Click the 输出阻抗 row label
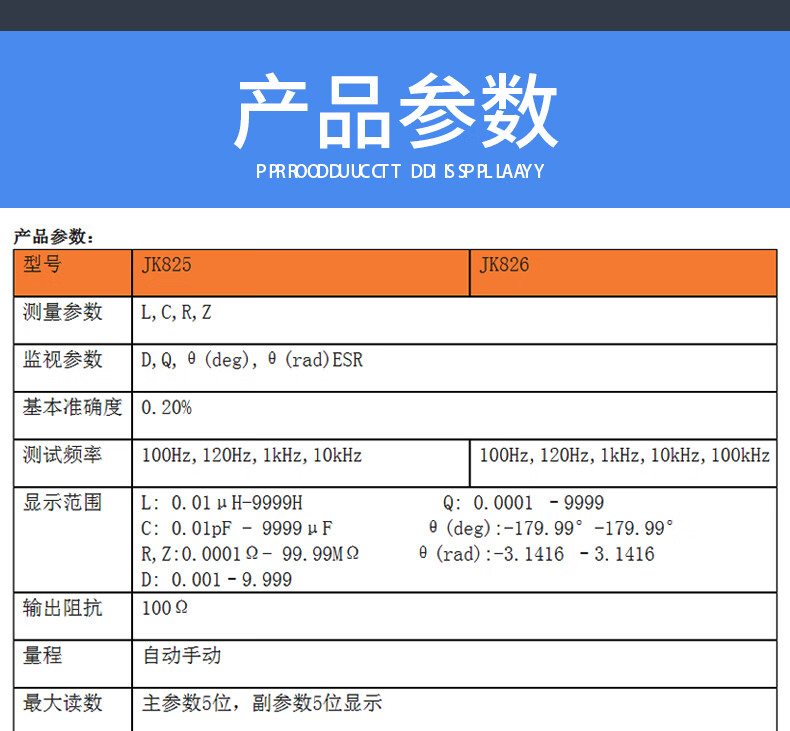790x731 pixels. pyautogui.click(x=62, y=608)
